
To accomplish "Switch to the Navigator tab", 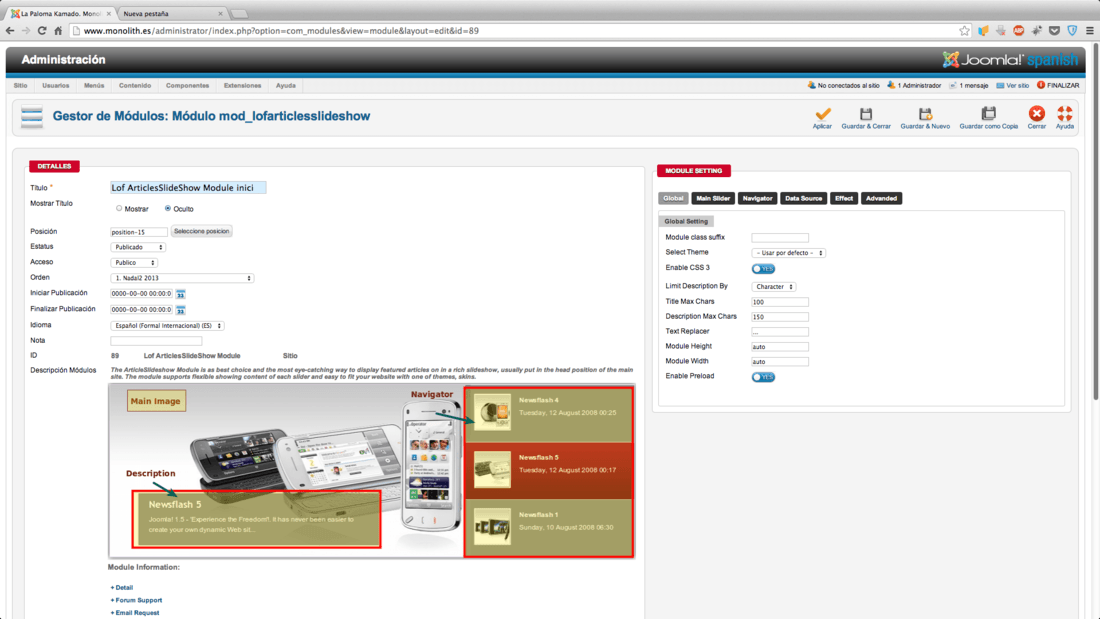I will tap(758, 199).
